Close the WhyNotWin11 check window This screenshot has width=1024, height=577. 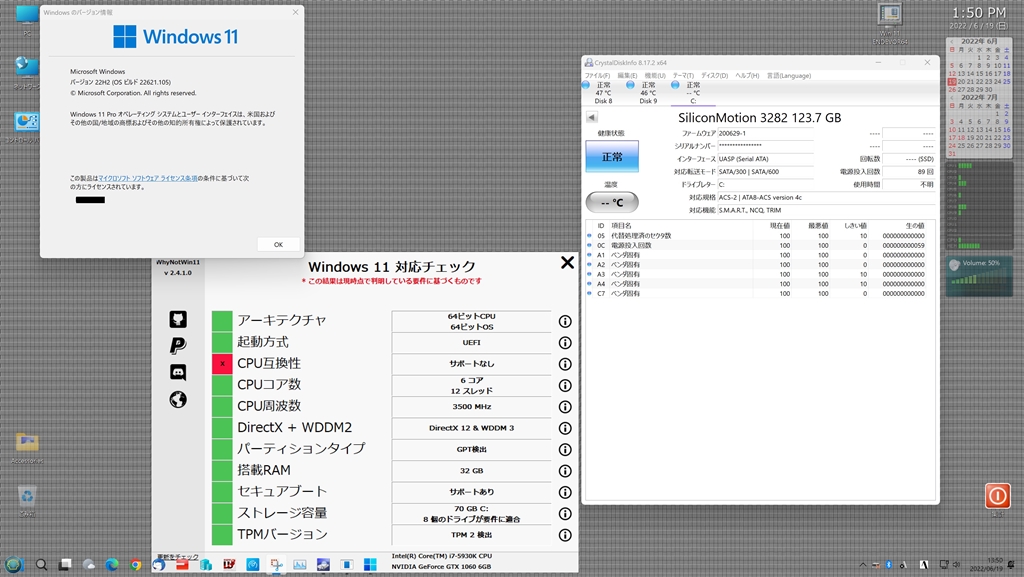(567, 263)
